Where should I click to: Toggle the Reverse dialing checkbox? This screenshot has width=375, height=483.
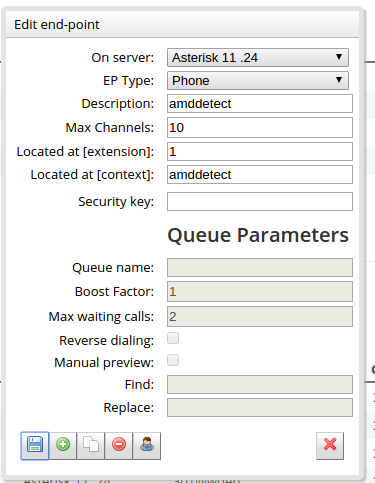[173, 338]
